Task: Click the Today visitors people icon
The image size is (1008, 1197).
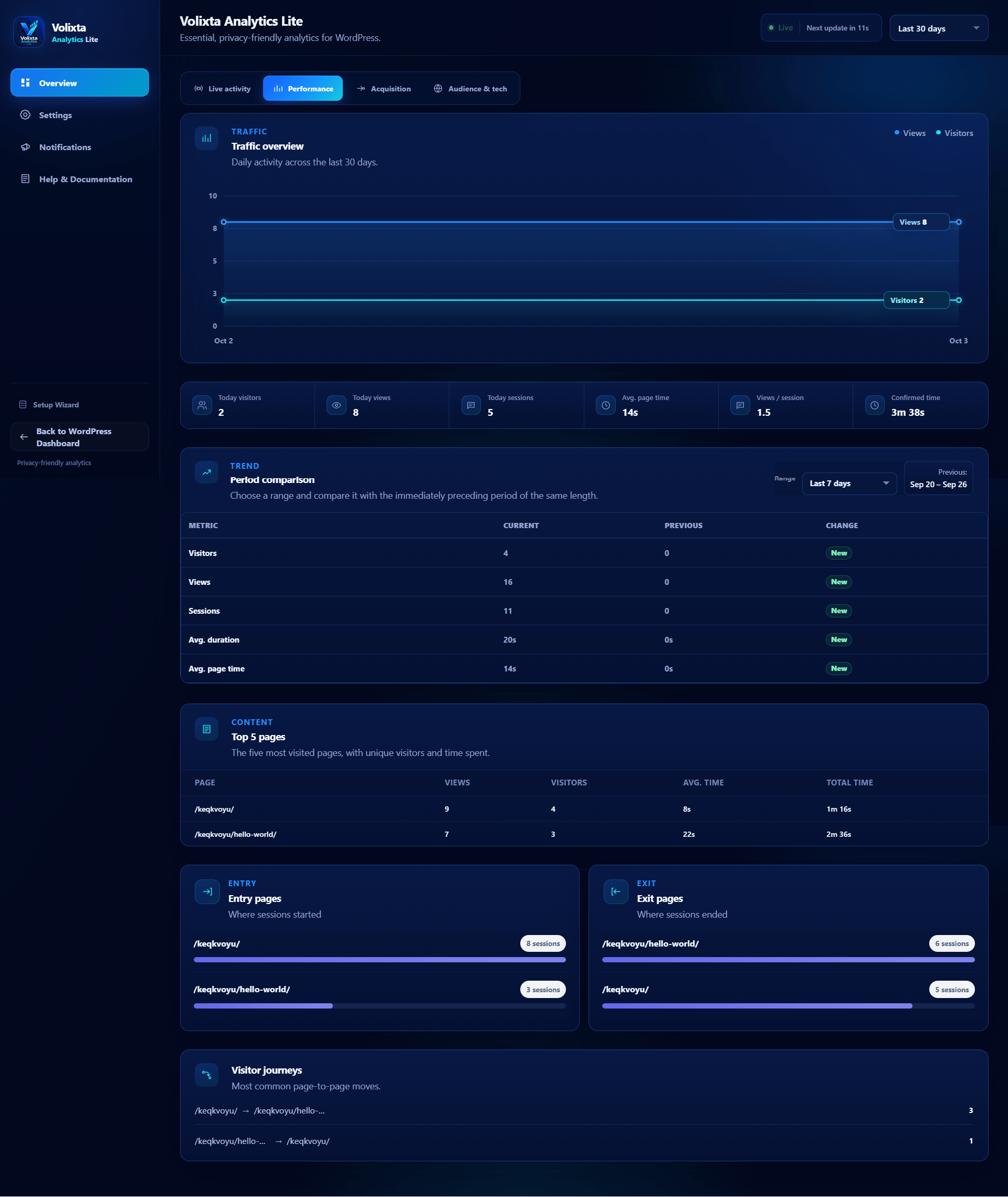Action: [x=202, y=405]
